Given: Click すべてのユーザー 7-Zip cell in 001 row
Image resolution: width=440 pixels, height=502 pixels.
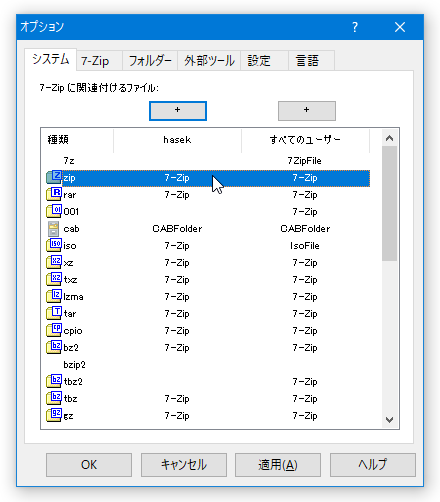Looking at the screenshot, I should coord(305,212).
